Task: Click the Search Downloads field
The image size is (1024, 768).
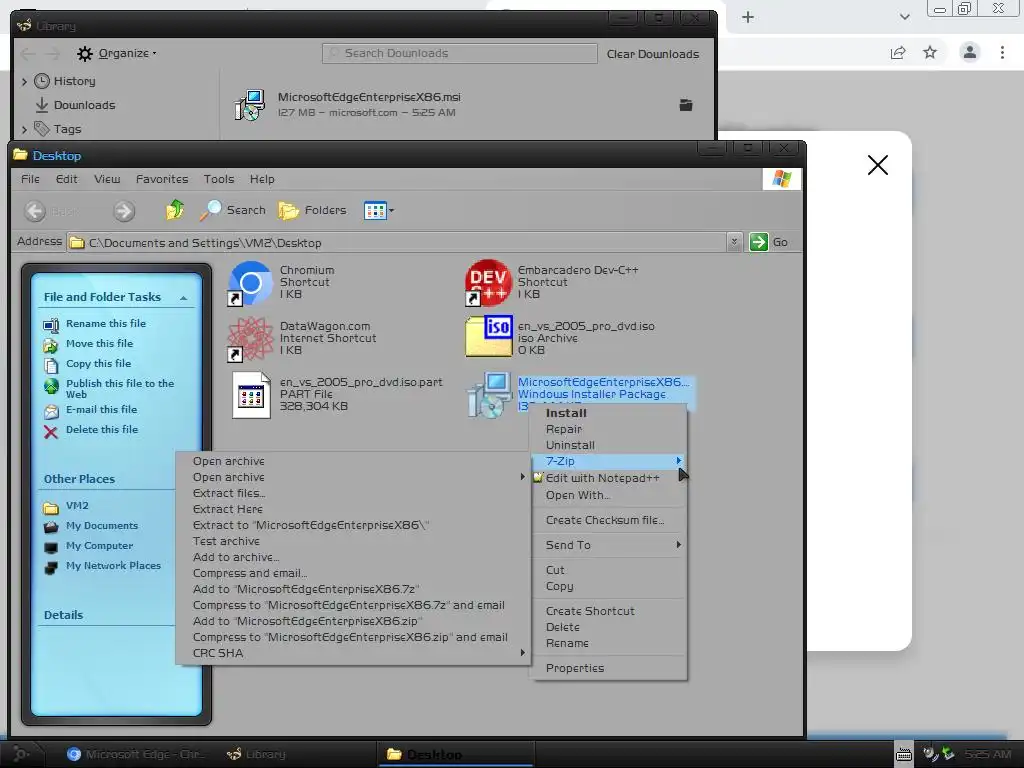Action: pyautogui.click(x=459, y=54)
